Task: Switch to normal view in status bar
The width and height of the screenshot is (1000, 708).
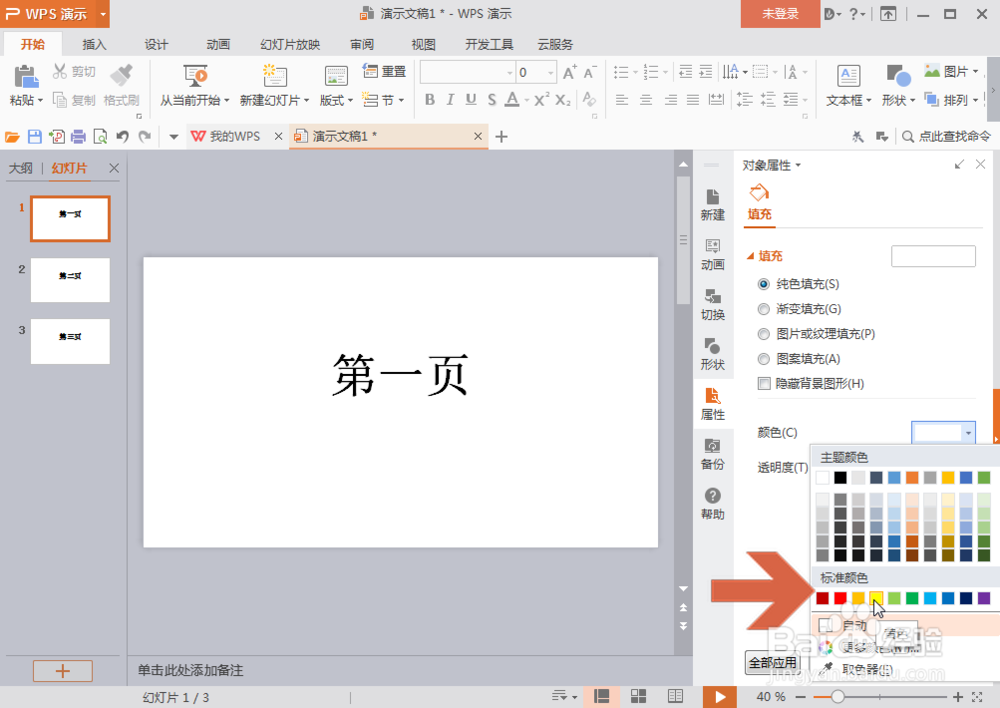Action: coord(601,697)
